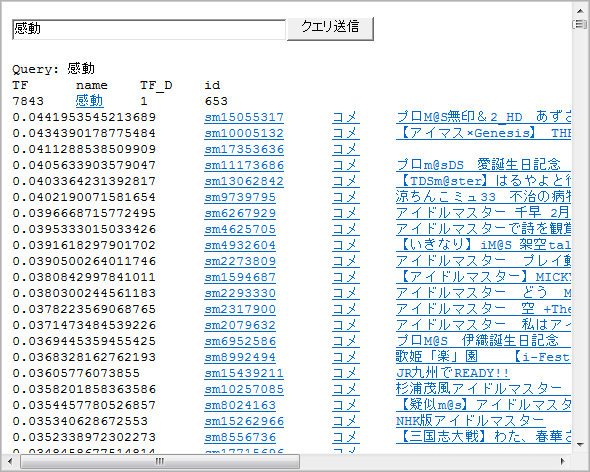The height and width of the screenshot is (472, 590).
Task: Open video link sm4625705
Action: point(240,229)
